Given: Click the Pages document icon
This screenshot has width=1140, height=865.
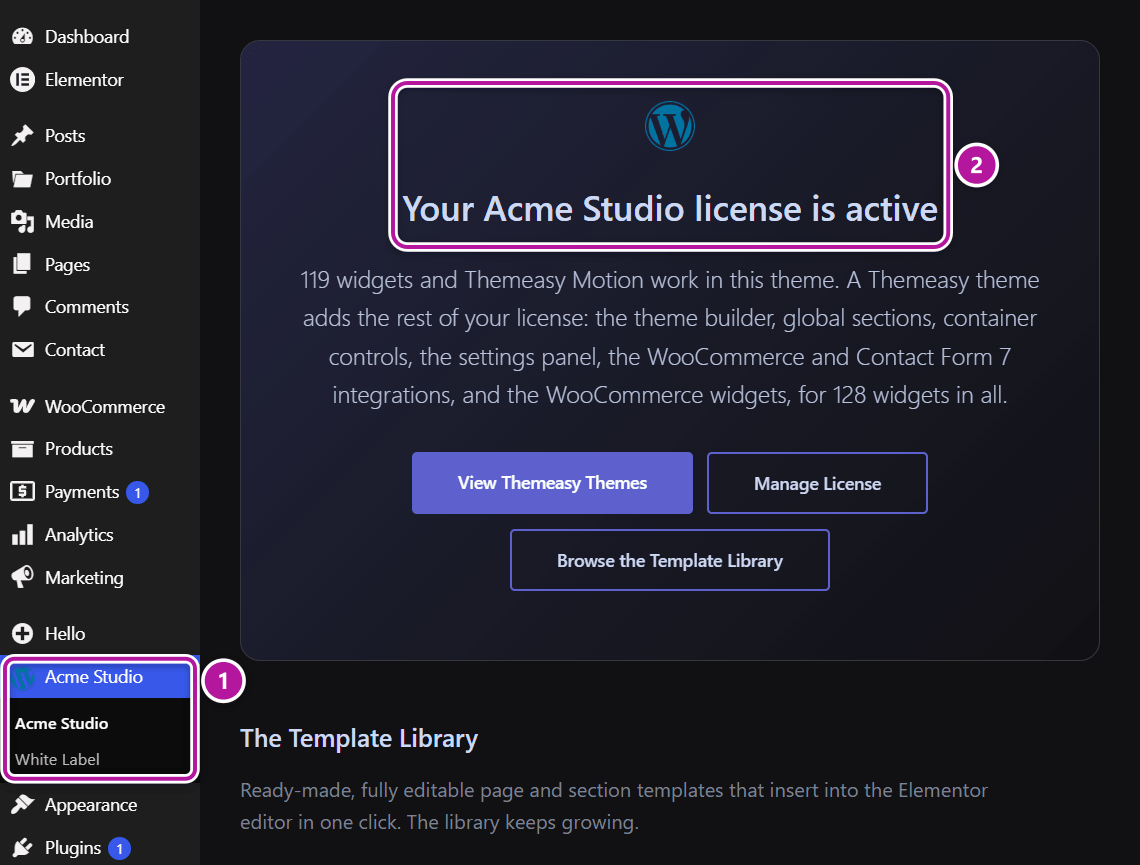Looking at the screenshot, I should coord(23,264).
